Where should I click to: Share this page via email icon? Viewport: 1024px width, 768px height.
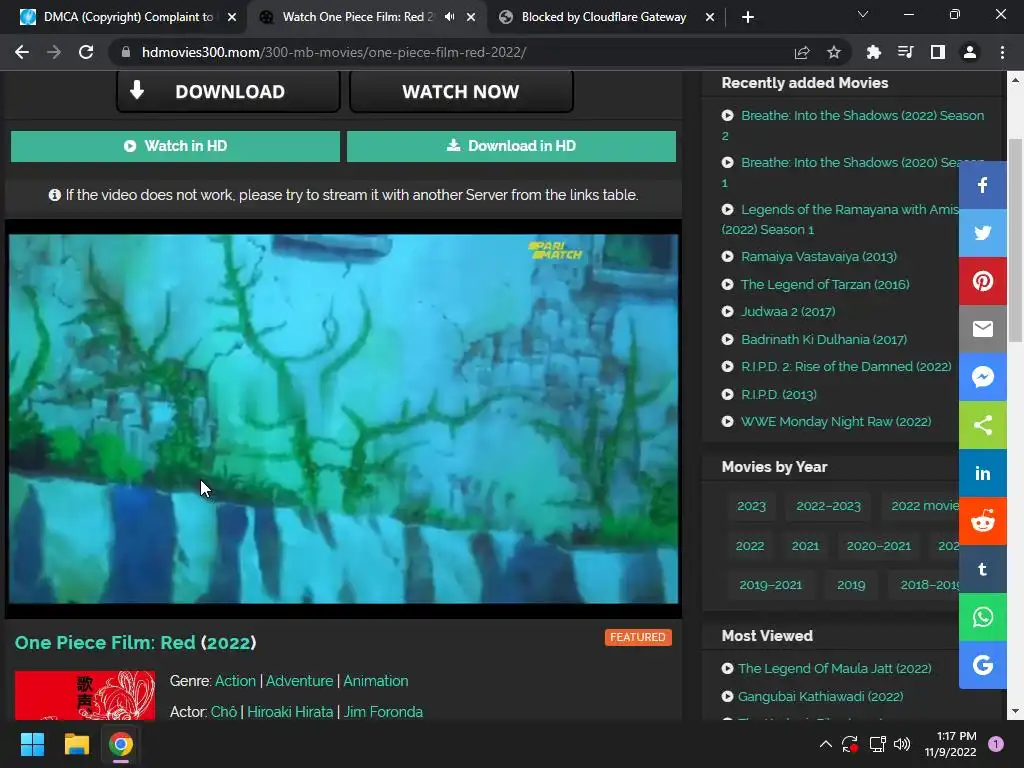(982, 329)
